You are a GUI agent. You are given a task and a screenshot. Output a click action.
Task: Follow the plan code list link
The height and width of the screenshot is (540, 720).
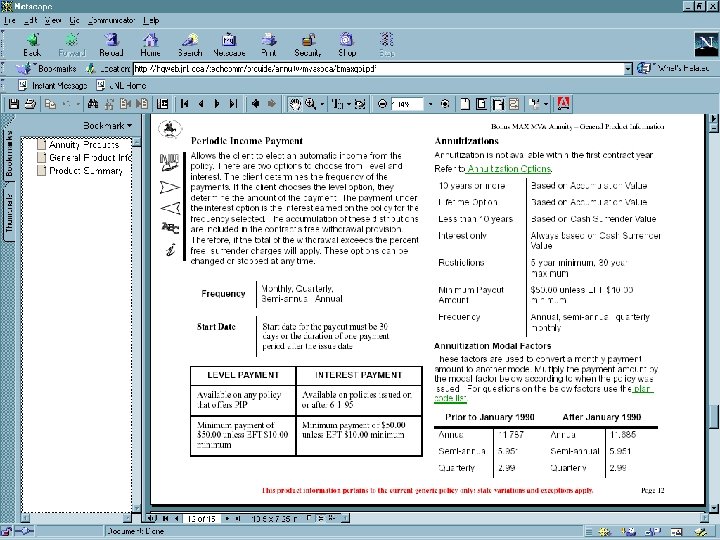(642, 388)
